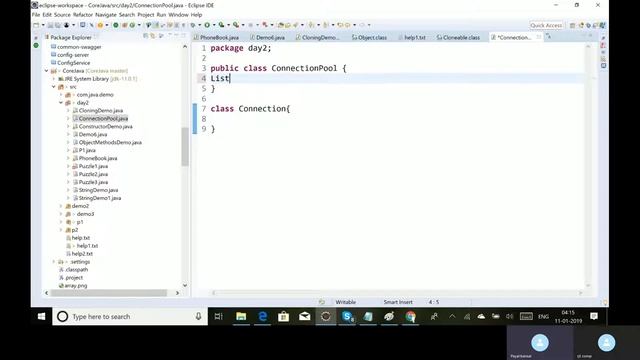
Task: Collapse all in Package Explorer
Action: (146, 36)
